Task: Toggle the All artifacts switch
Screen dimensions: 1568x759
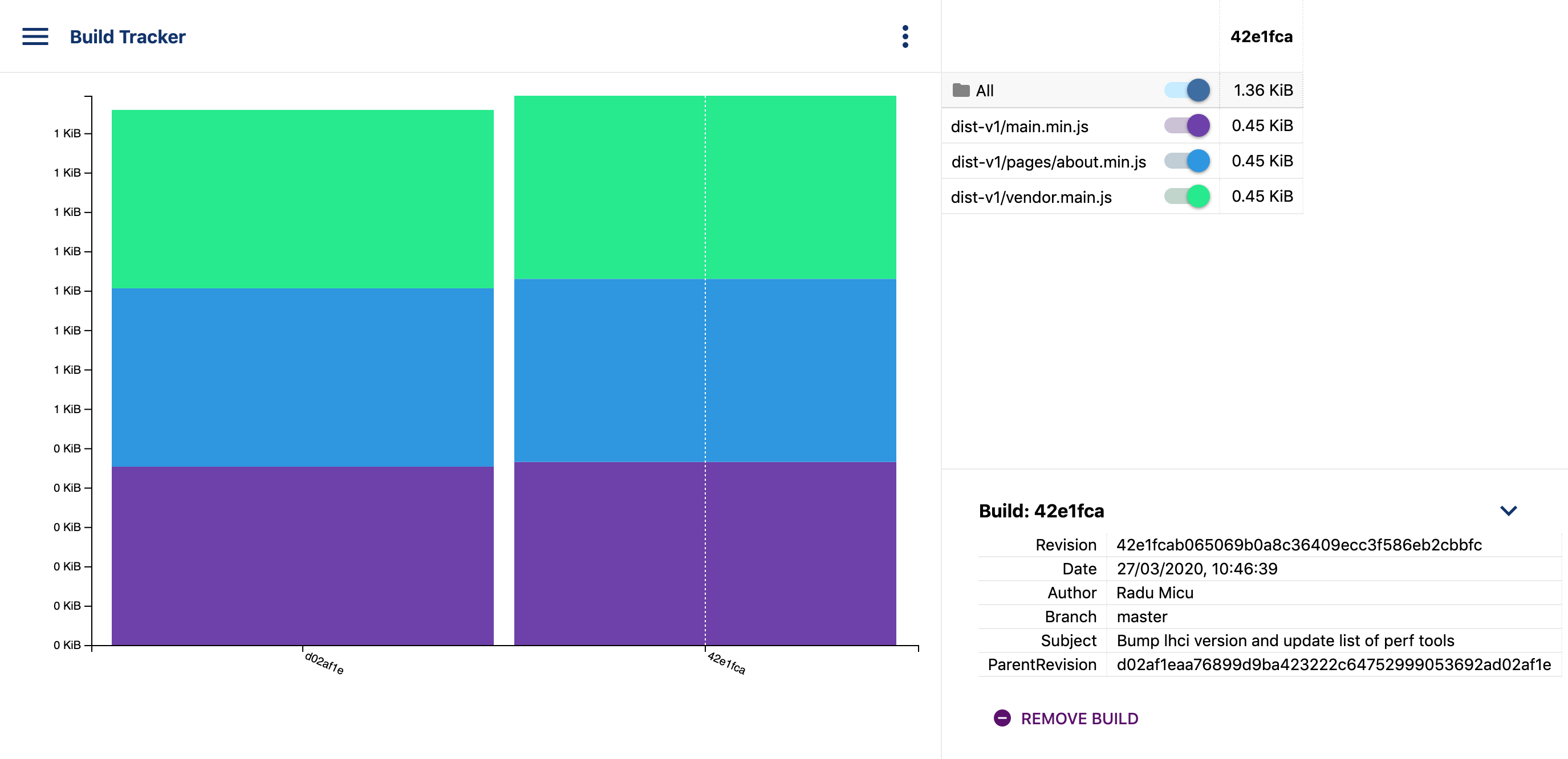Action: (1187, 90)
